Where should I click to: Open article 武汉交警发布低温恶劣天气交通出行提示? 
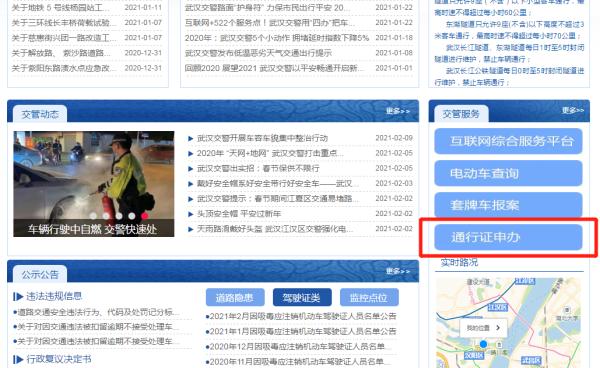[x=258, y=53]
